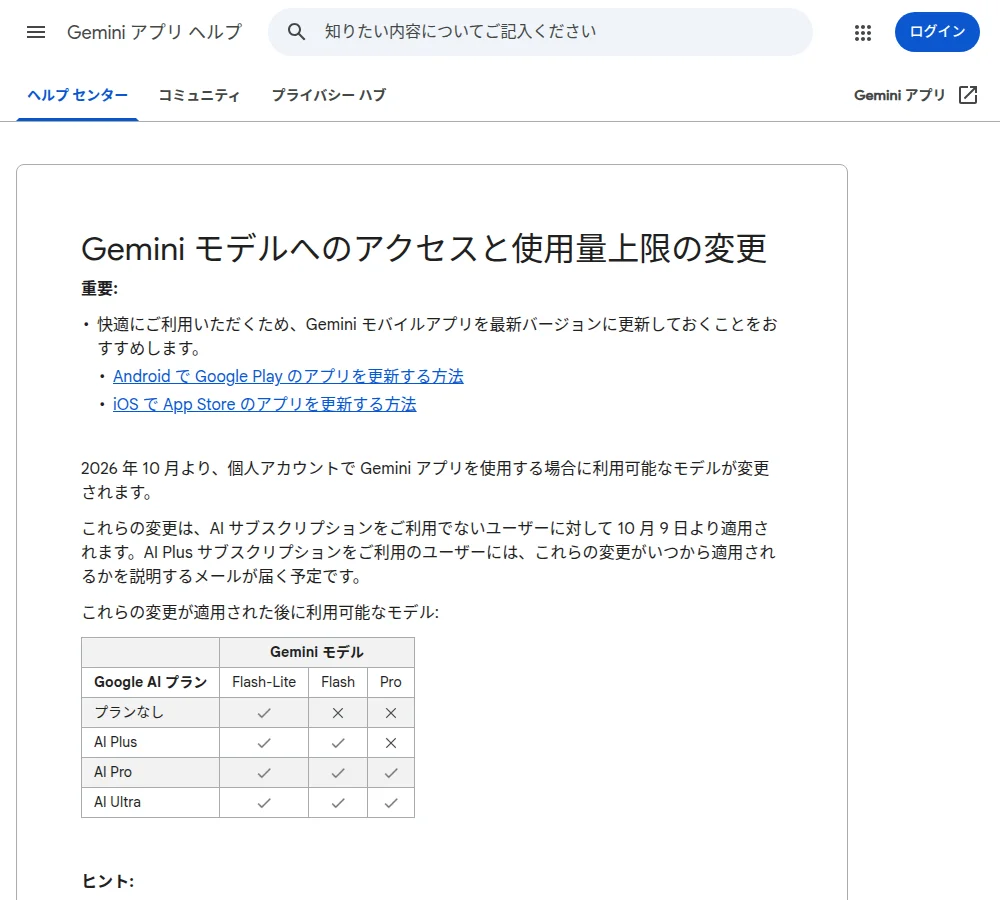Viewport: 1000px width, 900px height.
Task: Click the プランなし row label
Action: click(x=129, y=712)
